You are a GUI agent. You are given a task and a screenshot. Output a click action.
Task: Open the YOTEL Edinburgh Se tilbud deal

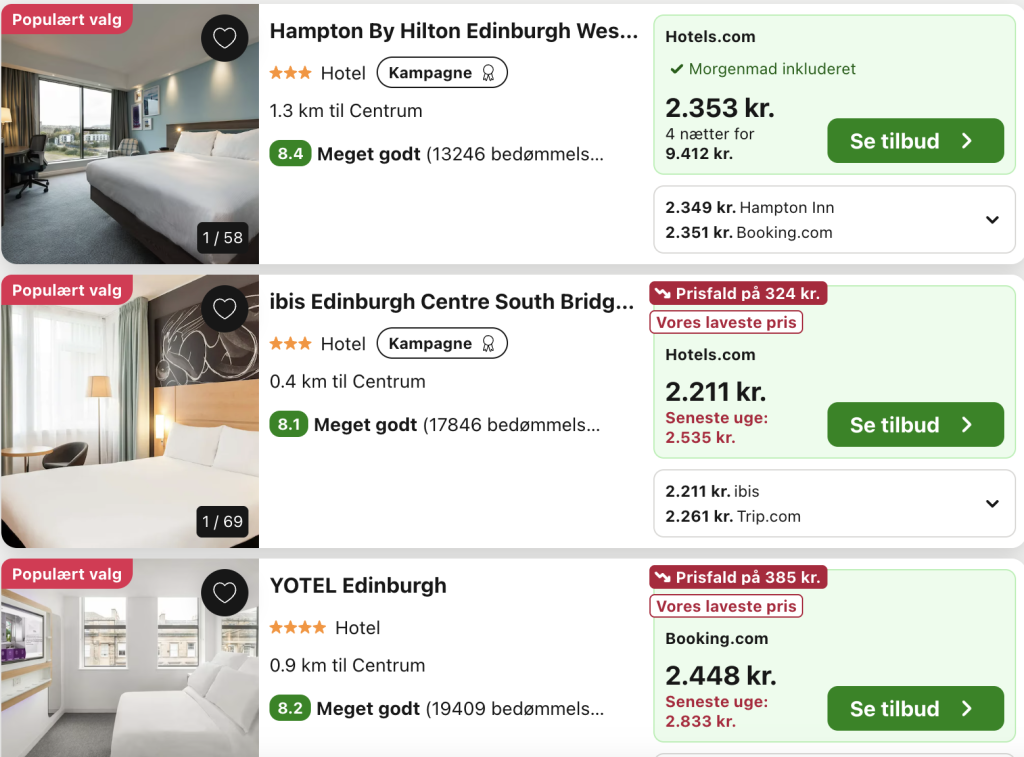[x=915, y=709]
